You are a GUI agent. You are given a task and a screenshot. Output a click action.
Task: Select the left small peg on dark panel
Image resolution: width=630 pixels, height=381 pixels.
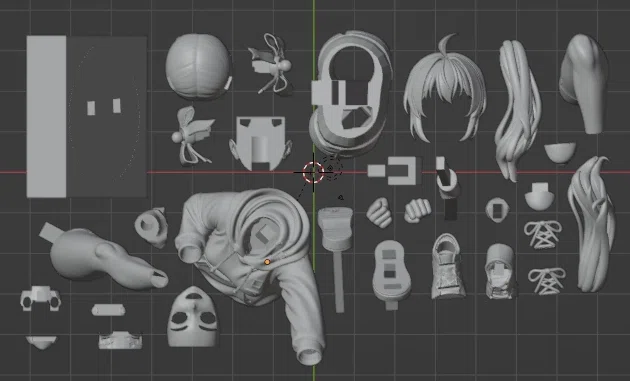[91, 108]
